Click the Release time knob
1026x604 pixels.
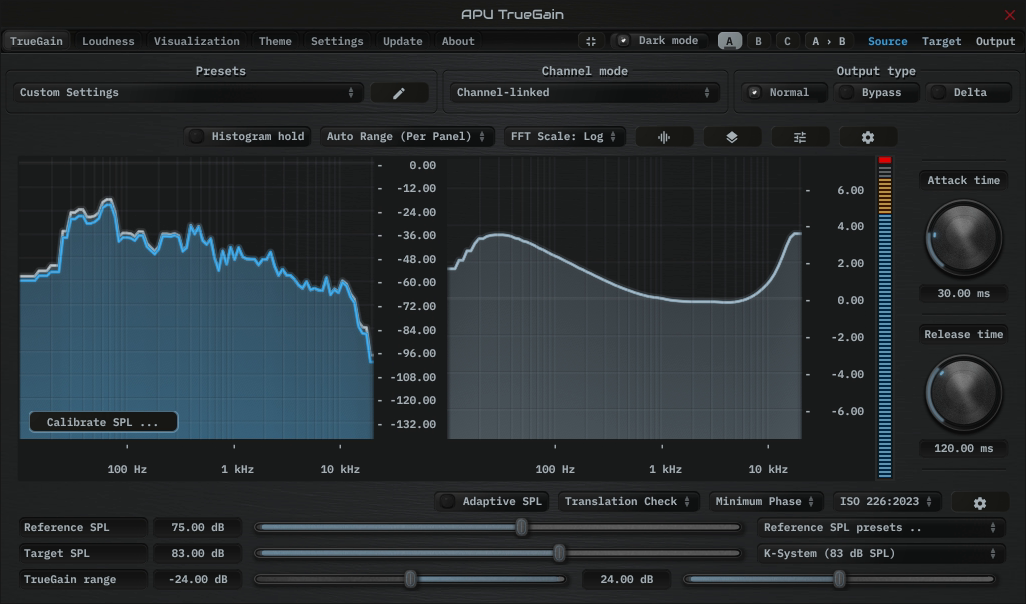coord(963,393)
